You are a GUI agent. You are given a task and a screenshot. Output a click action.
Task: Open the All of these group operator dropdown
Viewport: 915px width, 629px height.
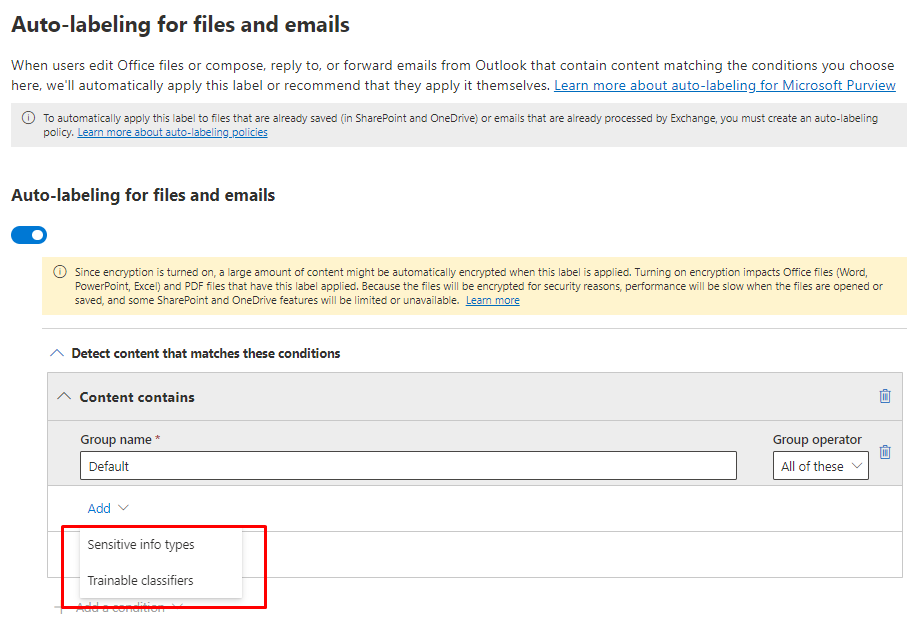(820, 466)
